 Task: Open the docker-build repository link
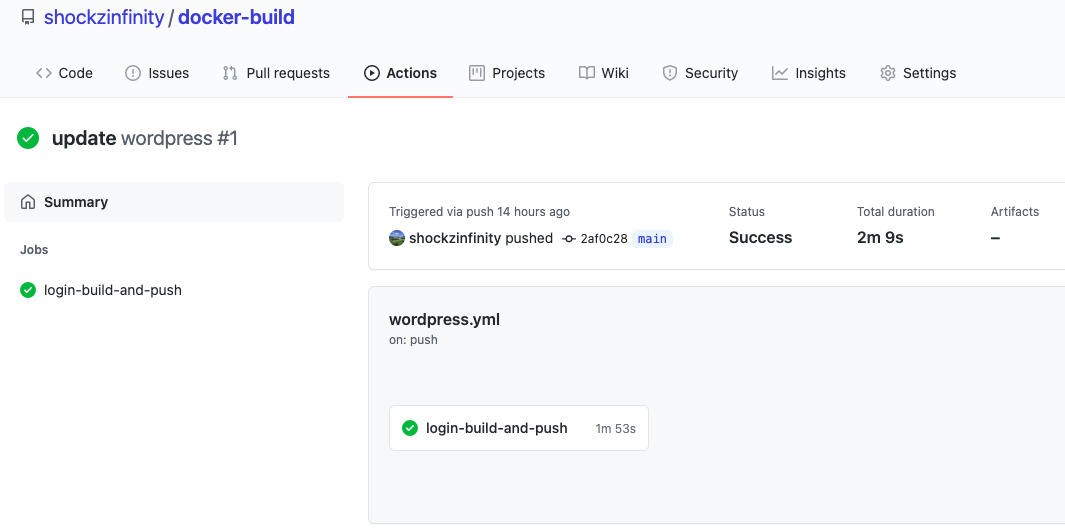(236, 18)
